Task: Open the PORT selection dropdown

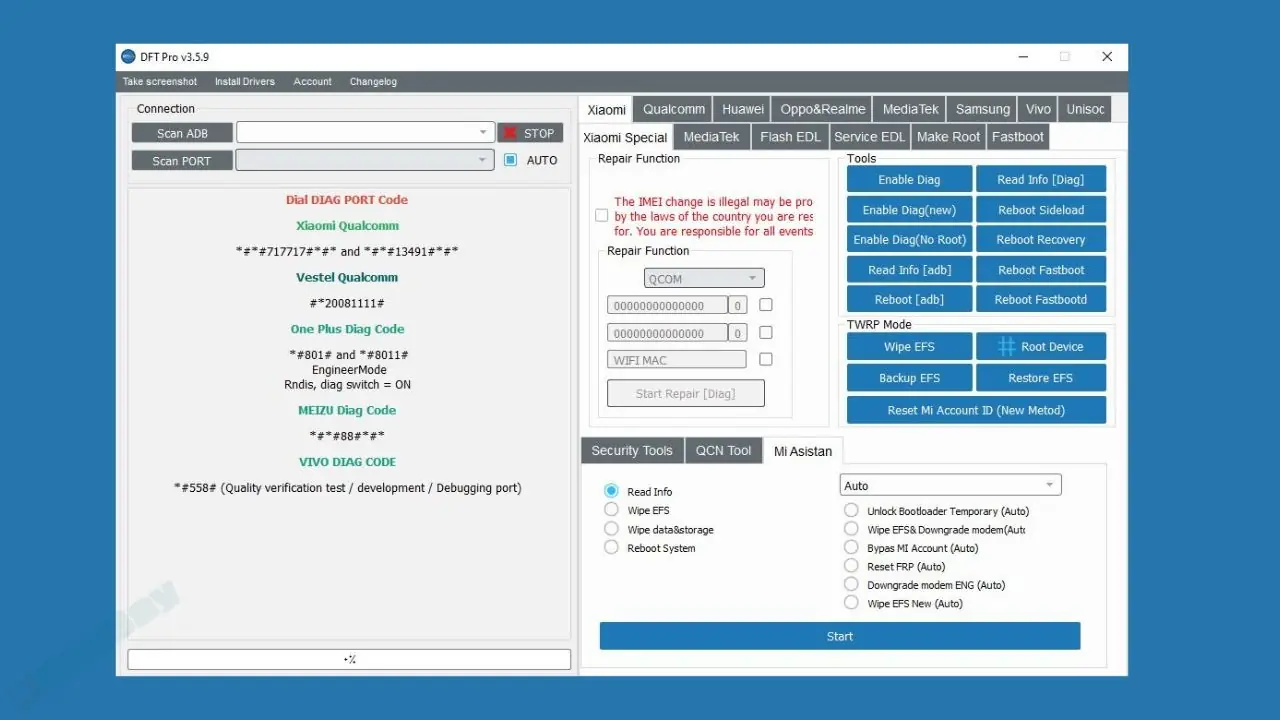Action: (x=365, y=160)
